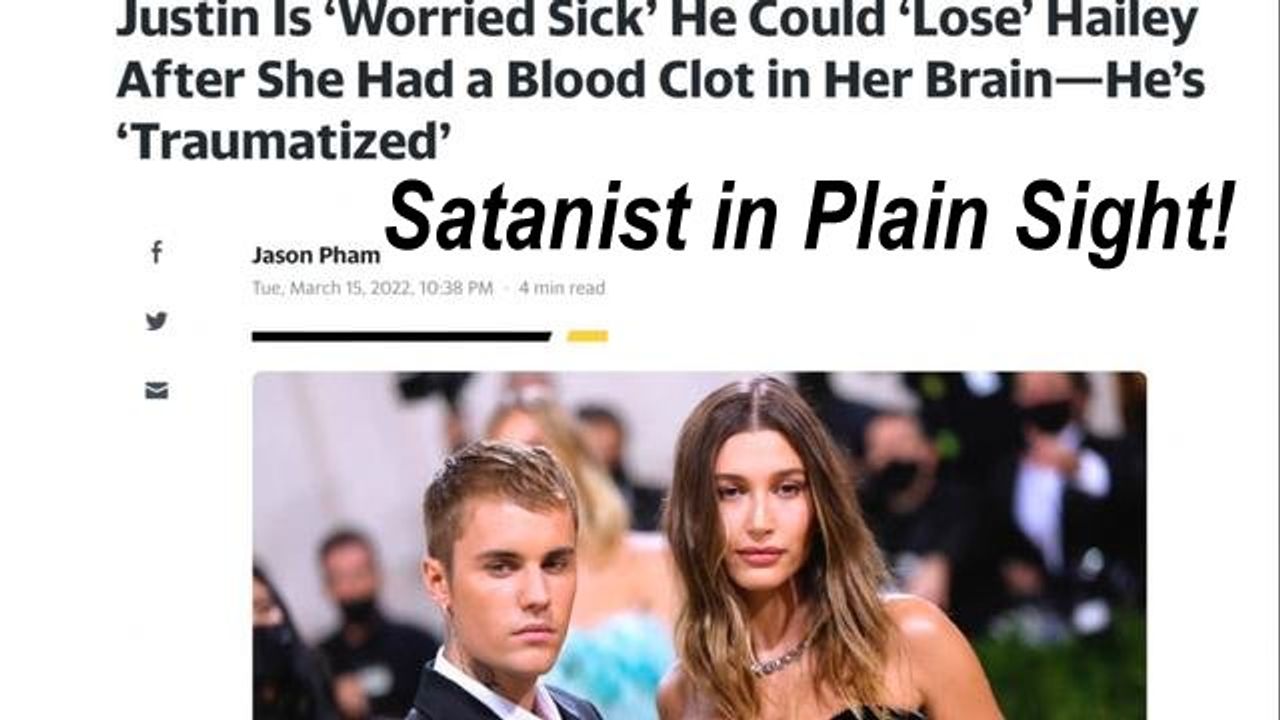Email the article using envelope icon
The width and height of the screenshot is (1280, 720).
[156, 390]
